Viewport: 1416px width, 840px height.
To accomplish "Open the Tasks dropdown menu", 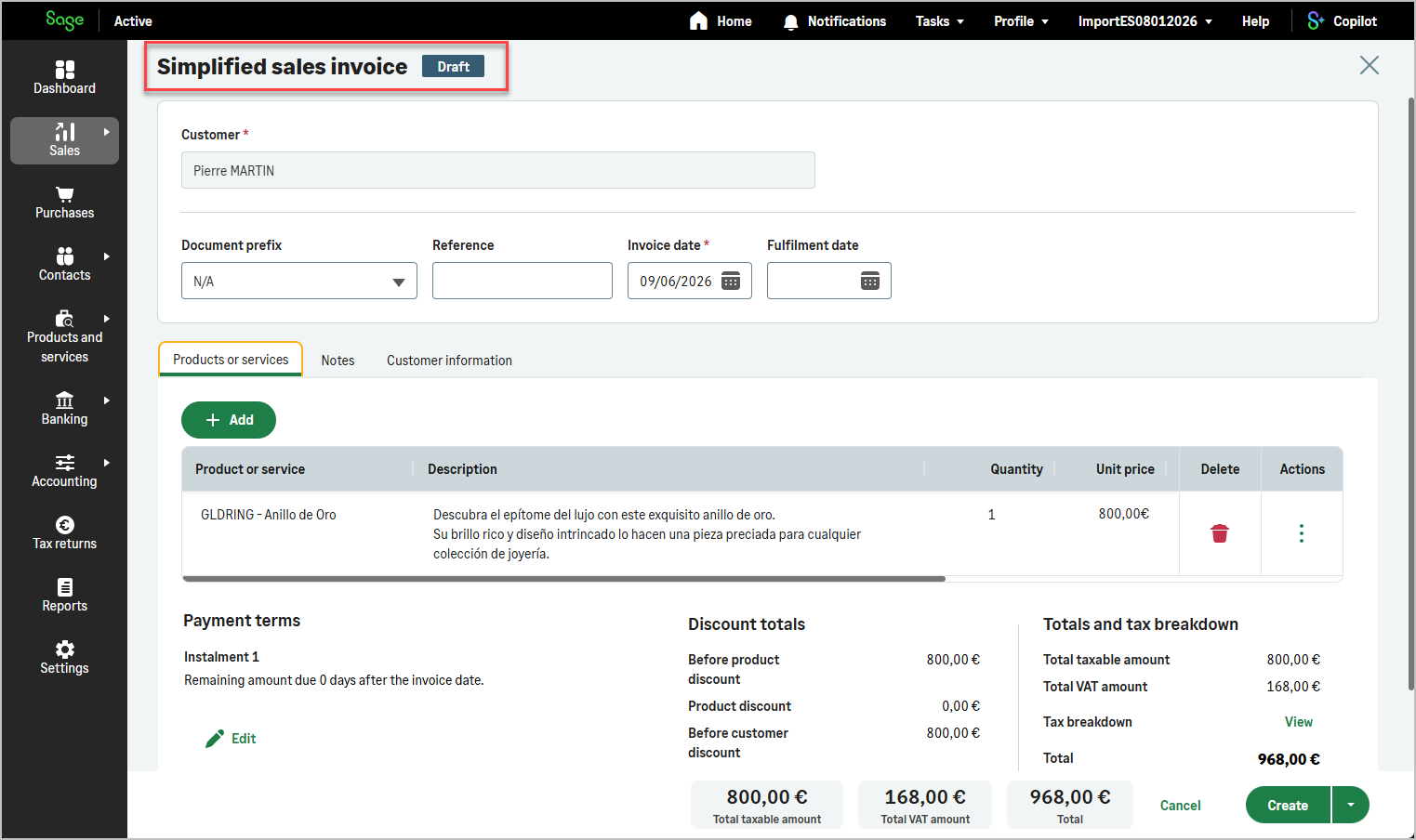I will pyautogui.click(x=939, y=20).
